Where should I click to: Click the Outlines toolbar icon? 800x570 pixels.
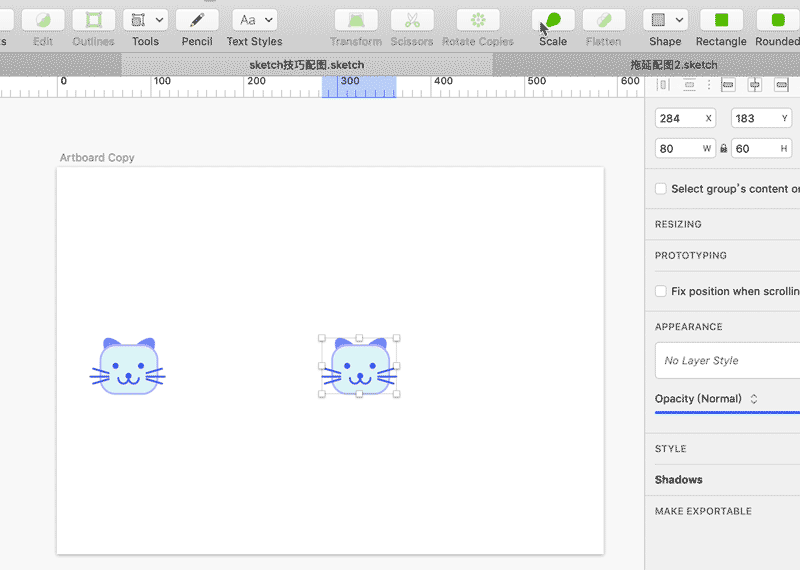coord(93,20)
